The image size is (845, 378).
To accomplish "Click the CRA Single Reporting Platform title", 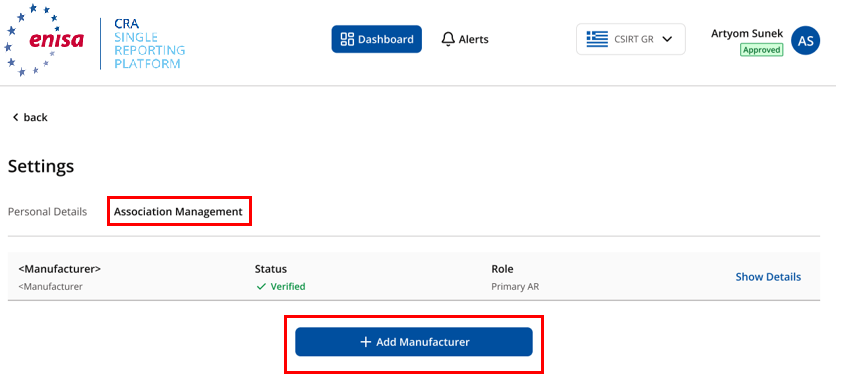I will point(149,44).
